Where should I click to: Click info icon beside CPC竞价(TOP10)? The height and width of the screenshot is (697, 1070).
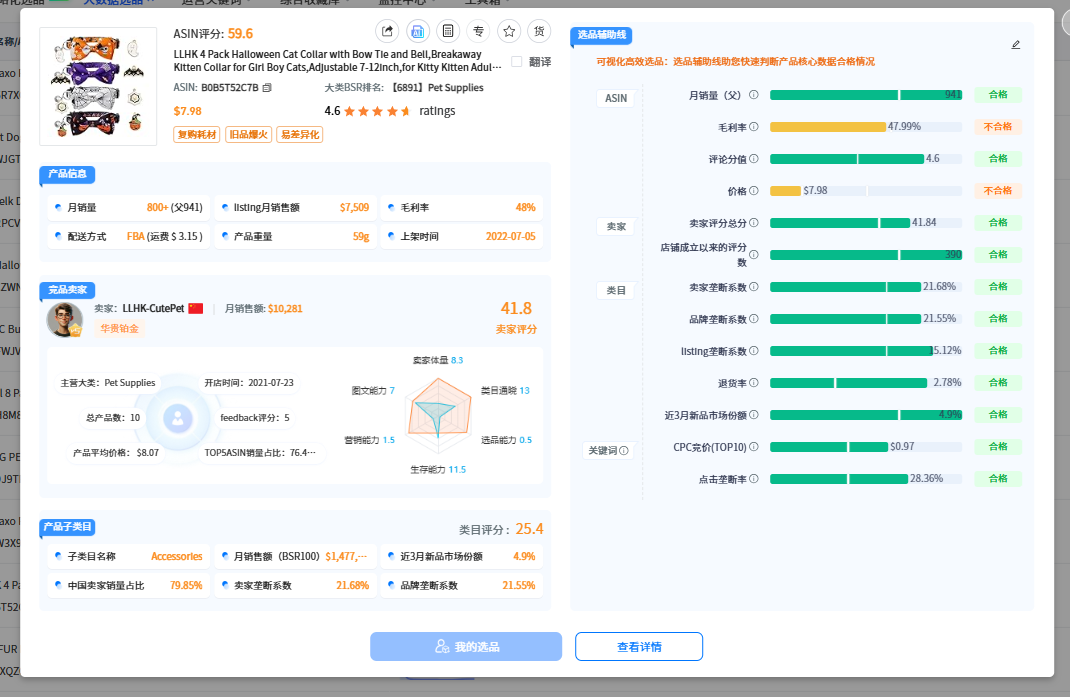pyautogui.click(x=753, y=446)
